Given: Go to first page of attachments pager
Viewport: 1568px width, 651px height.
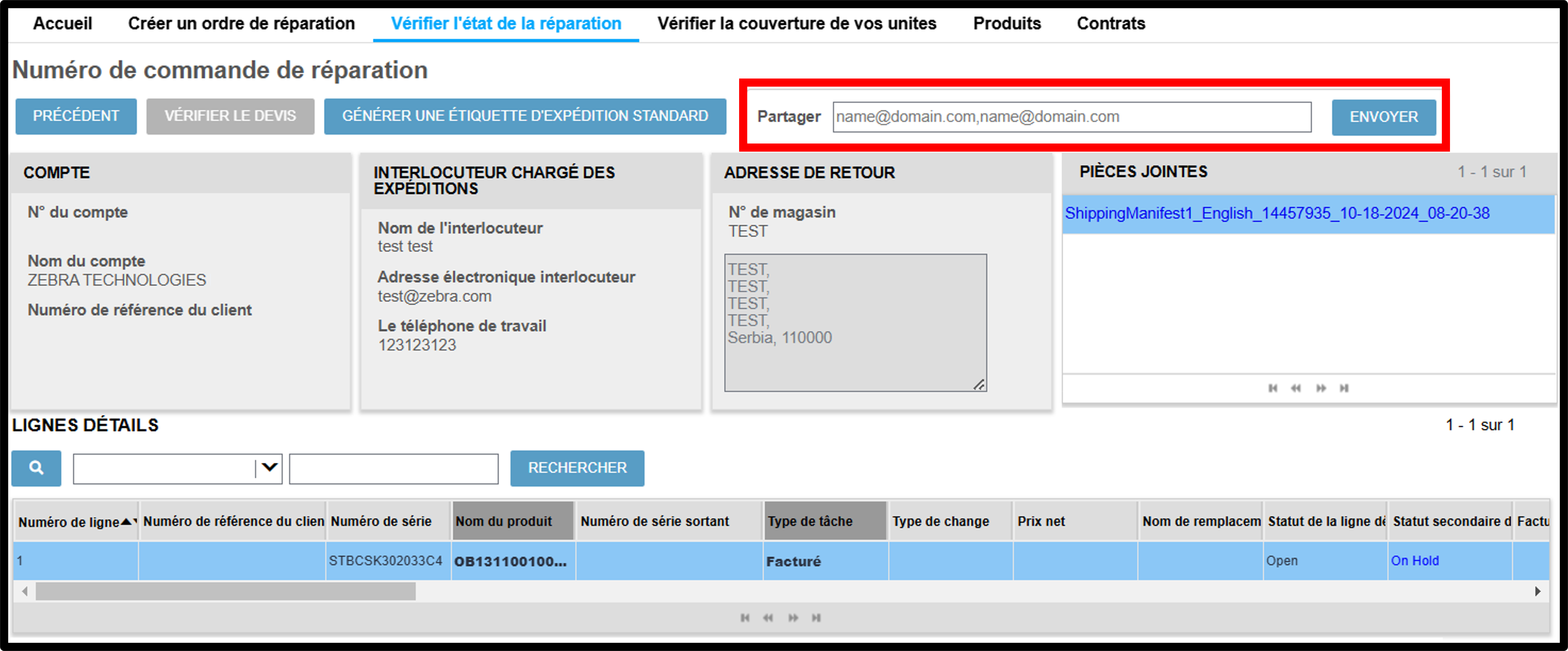Looking at the screenshot, I should point(1272,388).
